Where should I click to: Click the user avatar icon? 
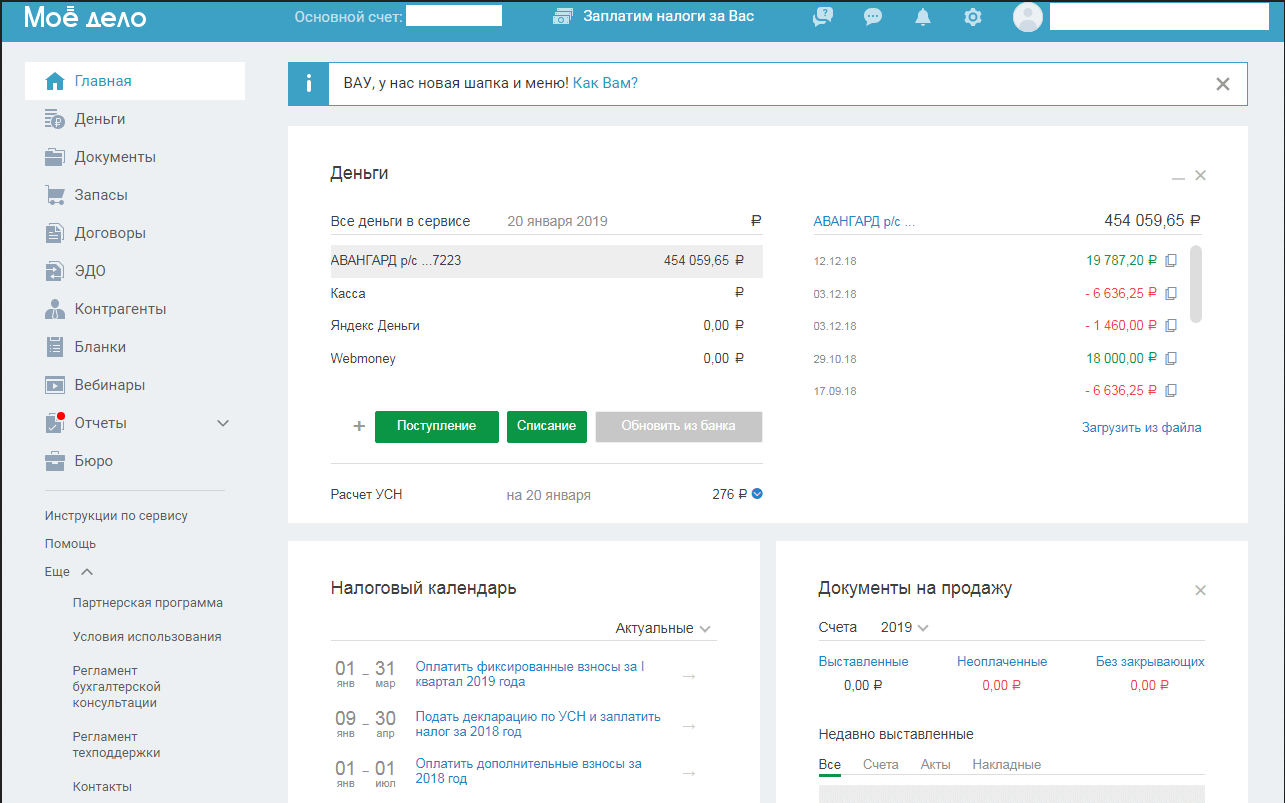tap(1027, 17)
